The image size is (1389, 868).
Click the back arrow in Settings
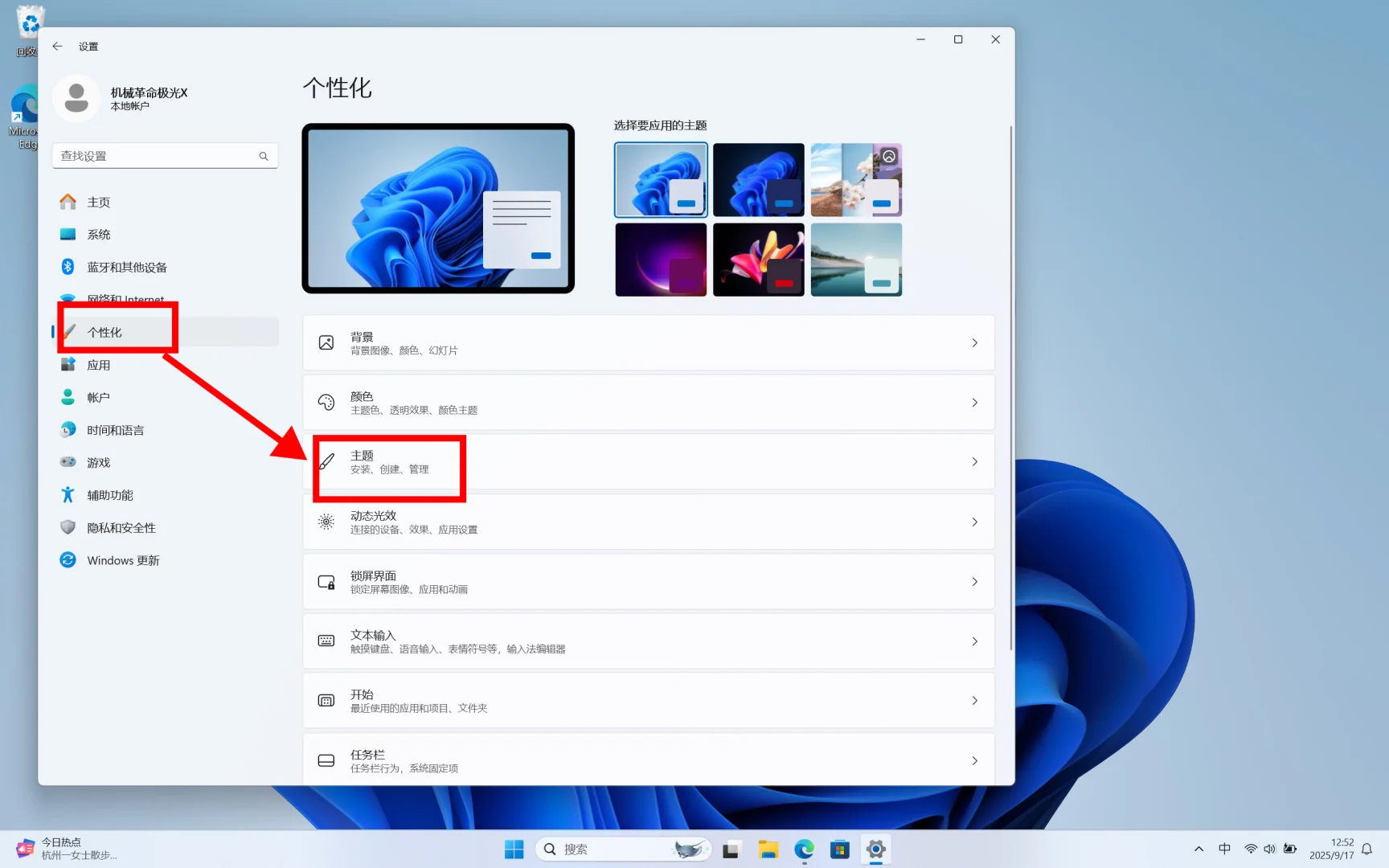[57, 47]
